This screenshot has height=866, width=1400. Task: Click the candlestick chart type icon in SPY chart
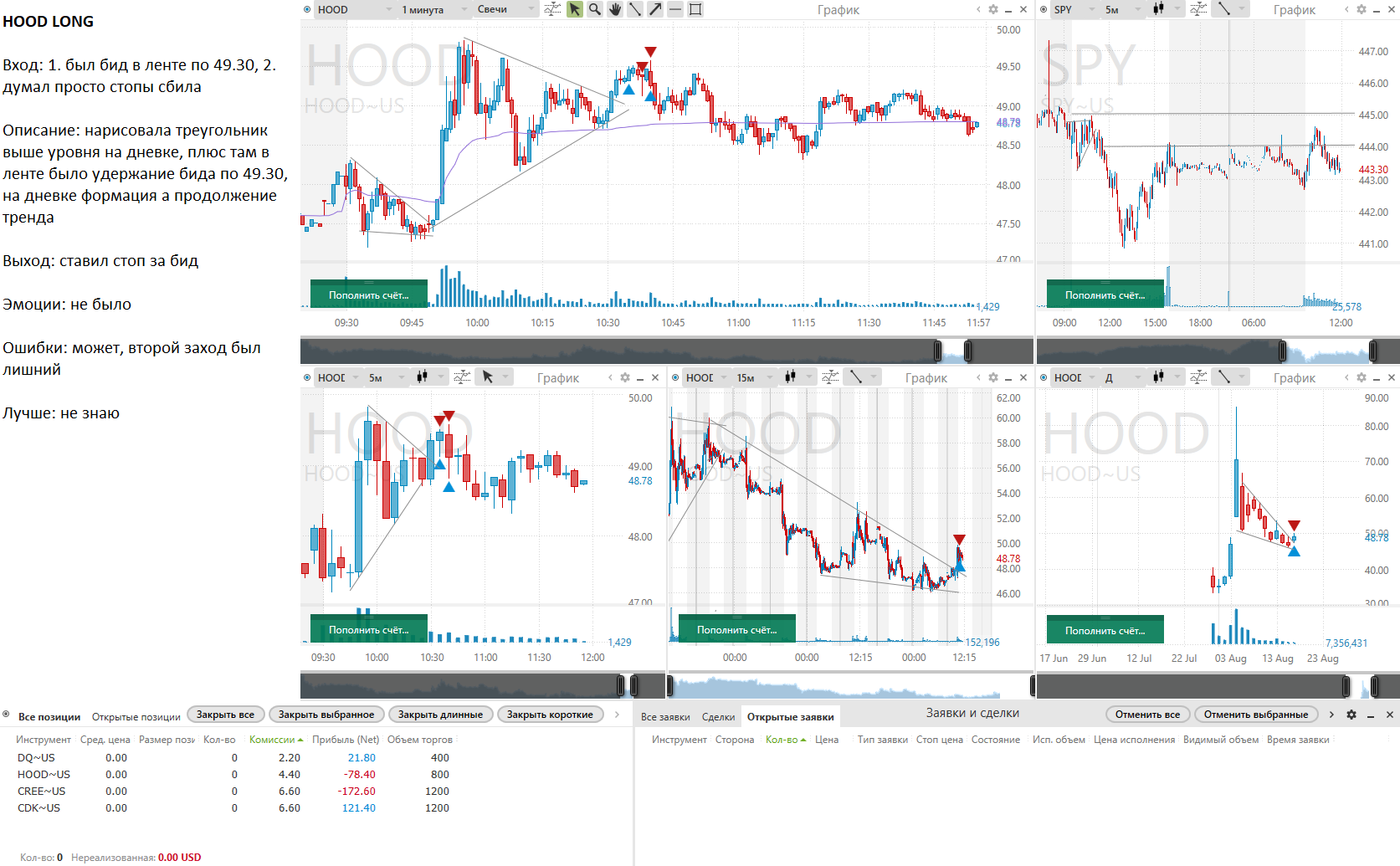point(1158,9)
